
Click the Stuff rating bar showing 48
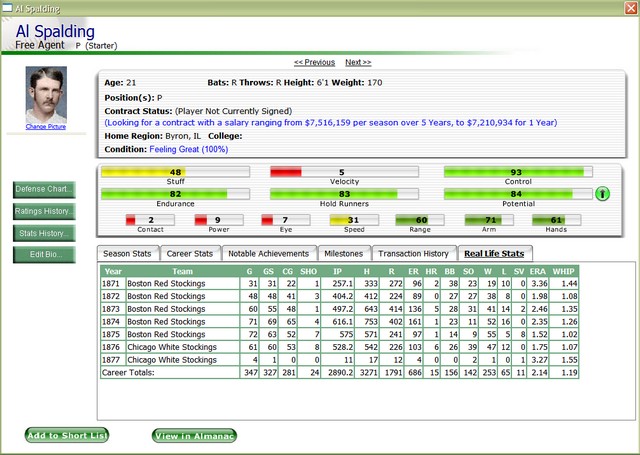click(x=176, y=172)
